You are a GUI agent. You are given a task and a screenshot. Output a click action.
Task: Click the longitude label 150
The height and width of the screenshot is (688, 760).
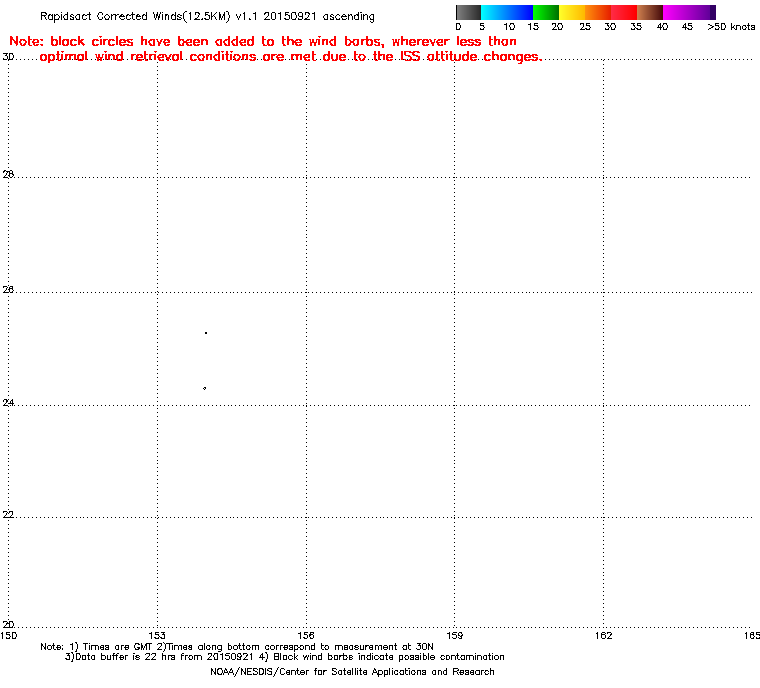pos(9,635)
